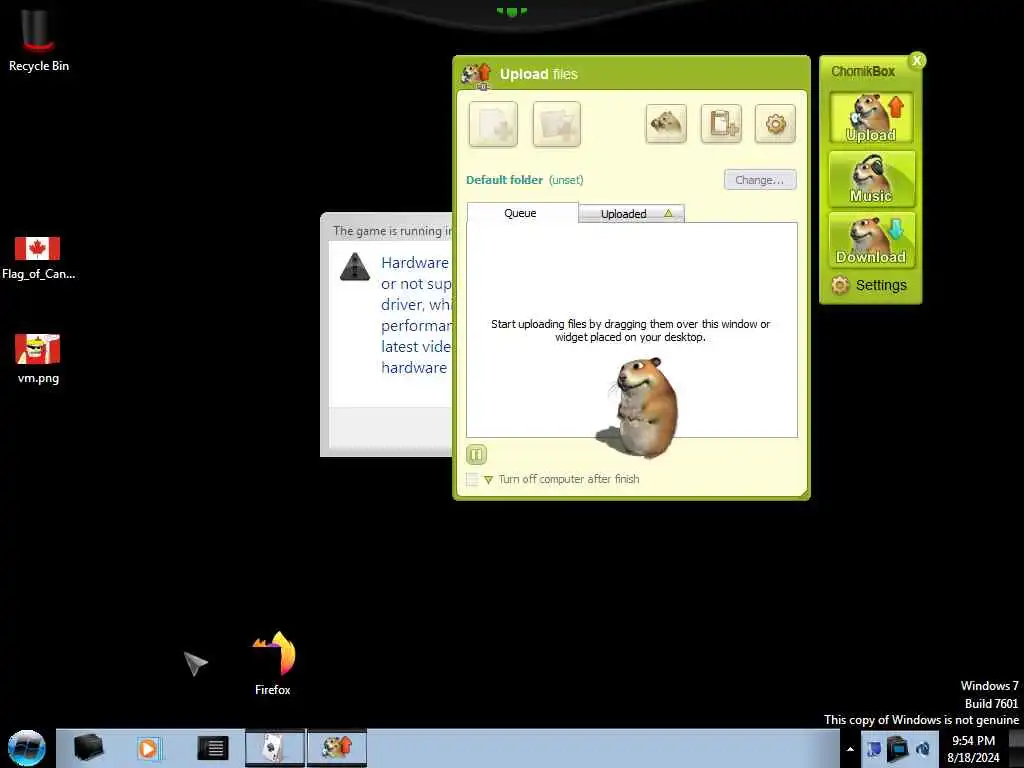Select the vm.png desktop file
The image size is (1024, 768).
tap(38, 359)
